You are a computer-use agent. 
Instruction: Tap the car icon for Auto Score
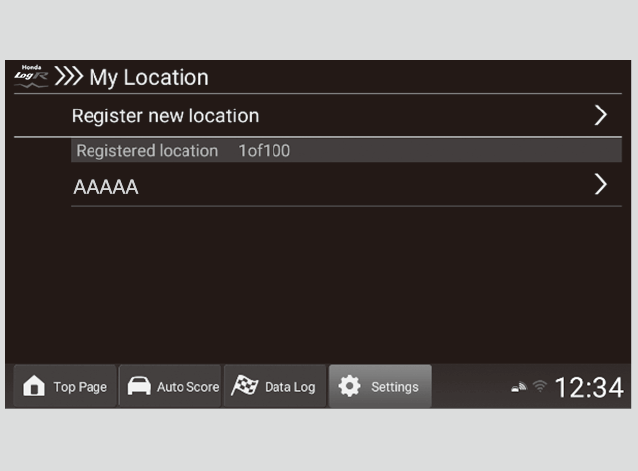pyautogui.click(x=139, y=387)
